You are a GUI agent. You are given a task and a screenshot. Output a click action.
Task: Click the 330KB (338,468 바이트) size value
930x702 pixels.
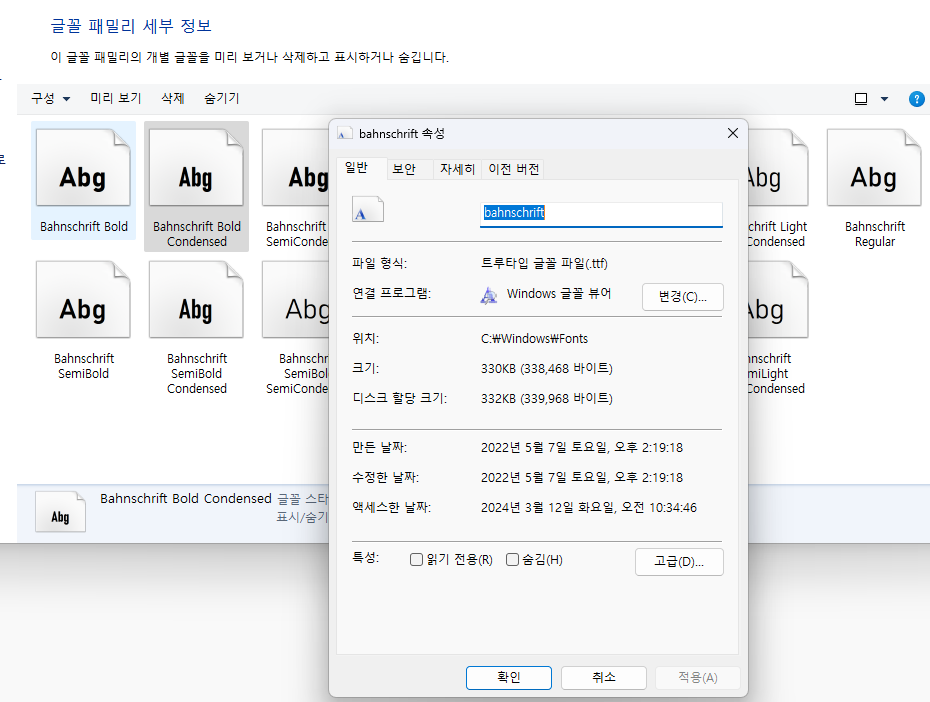547,368
